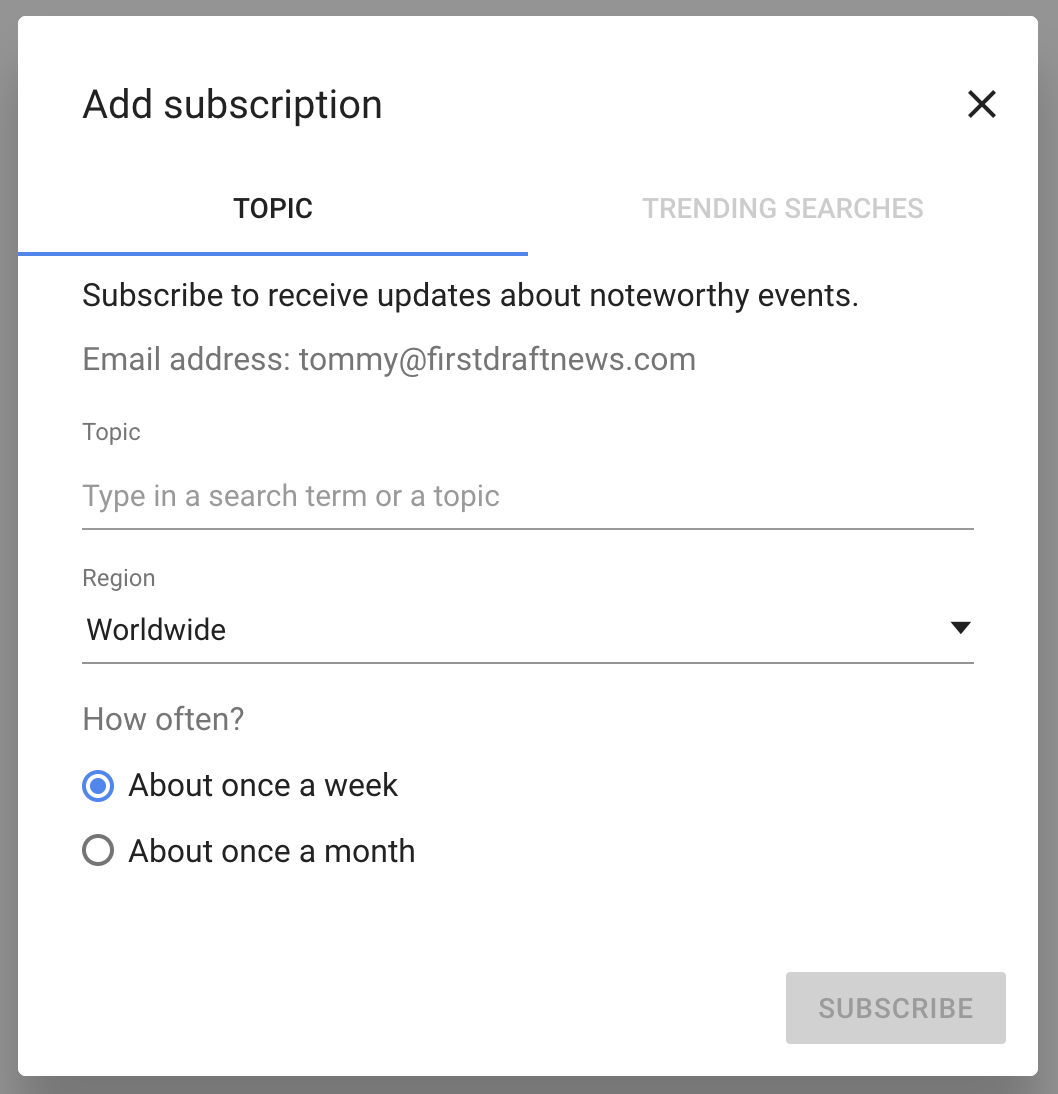Click the "How often?" heading
1058x1094 pixels.
pos(163,719)
